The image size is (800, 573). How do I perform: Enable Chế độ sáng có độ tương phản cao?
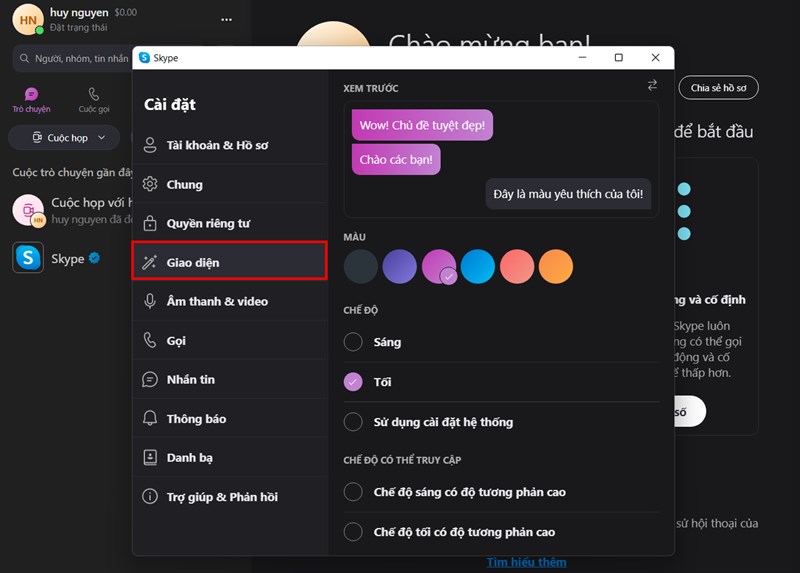point(353,492)
